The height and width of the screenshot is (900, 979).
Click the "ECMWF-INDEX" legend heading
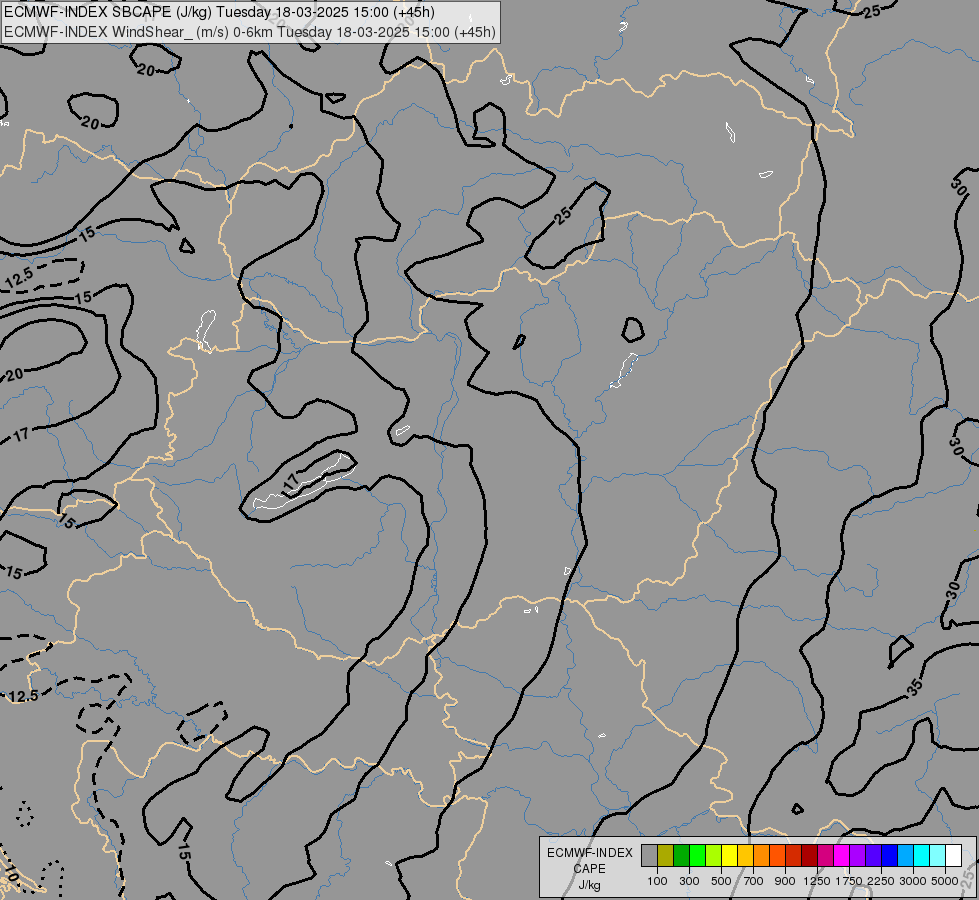[x=589, y=853]
